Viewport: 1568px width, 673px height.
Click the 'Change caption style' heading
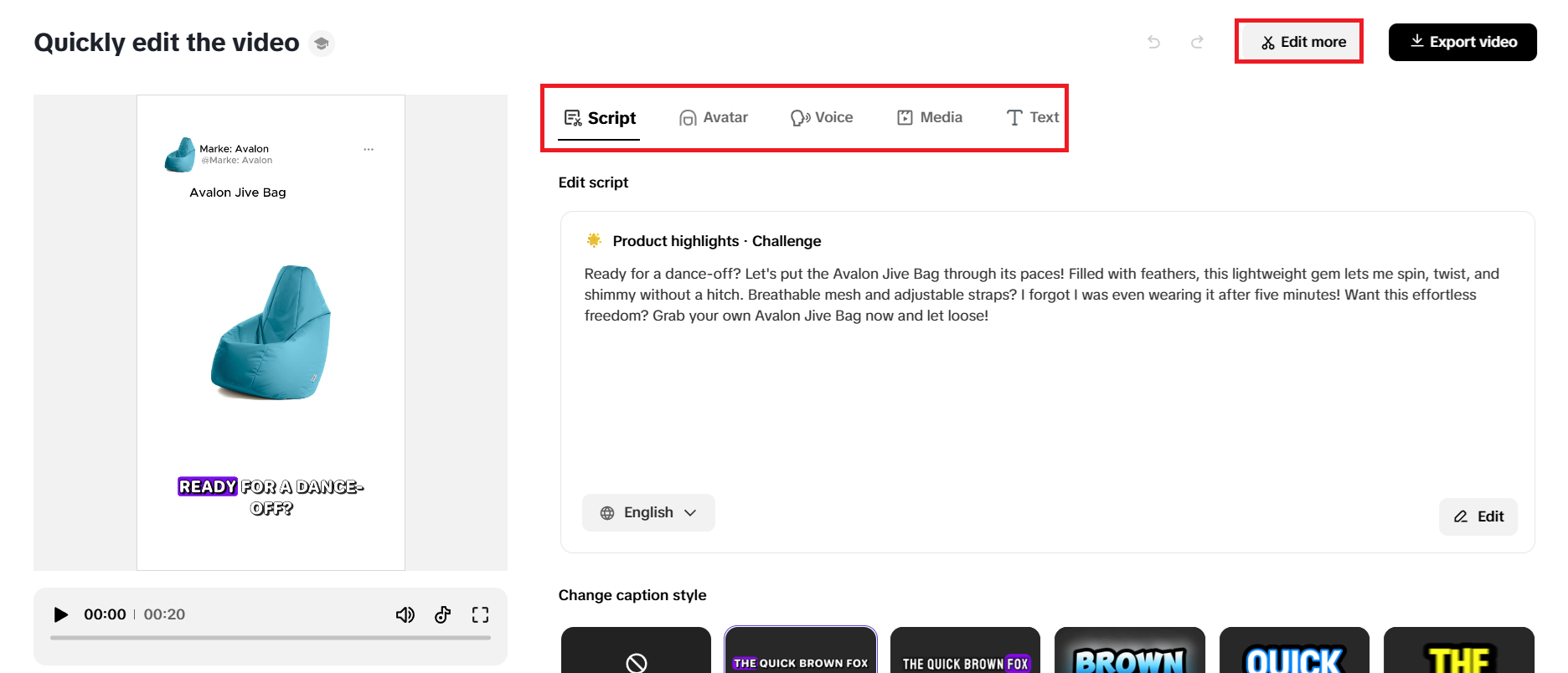pos(632,595)
